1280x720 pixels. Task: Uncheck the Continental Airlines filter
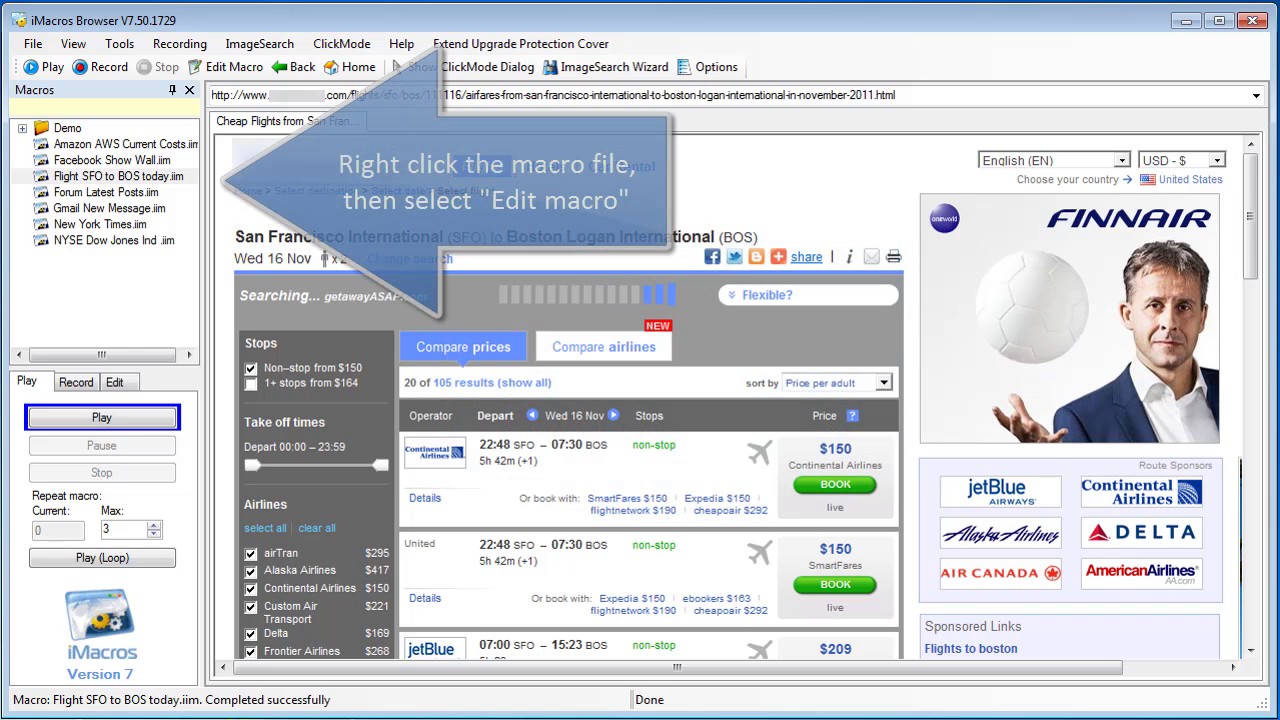coord(251,590)
